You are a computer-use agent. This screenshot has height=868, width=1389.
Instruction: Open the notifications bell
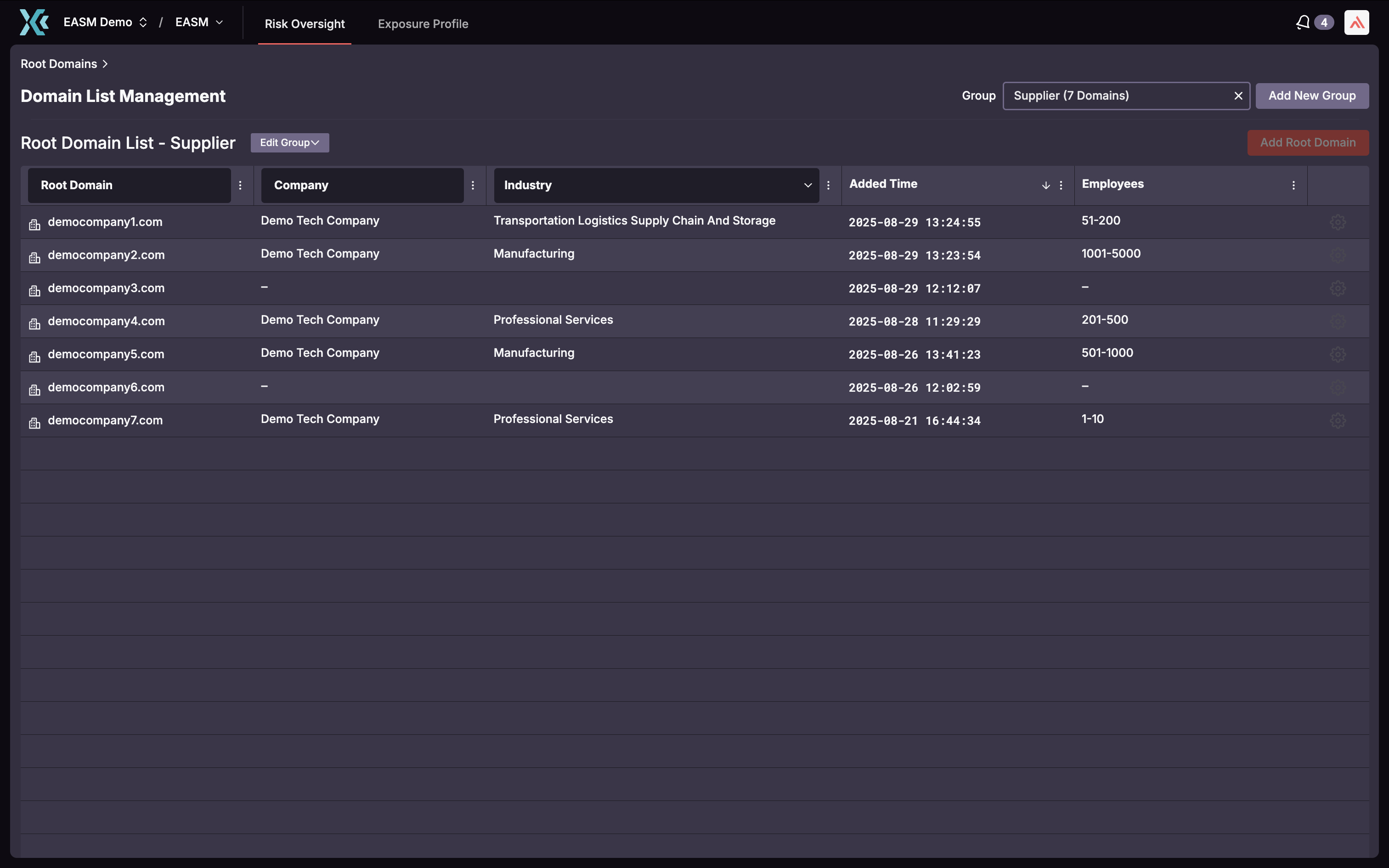tap(1303, 22)
